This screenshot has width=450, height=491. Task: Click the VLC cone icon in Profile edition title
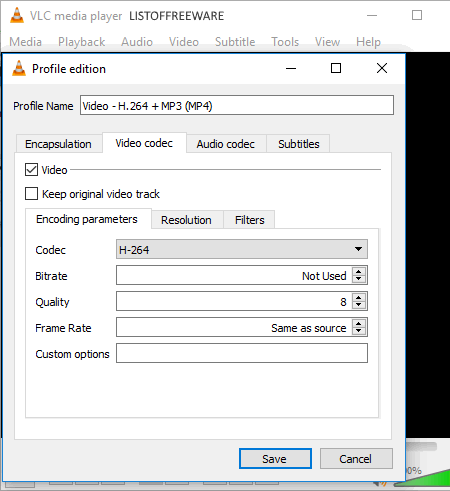coord(19,68)
